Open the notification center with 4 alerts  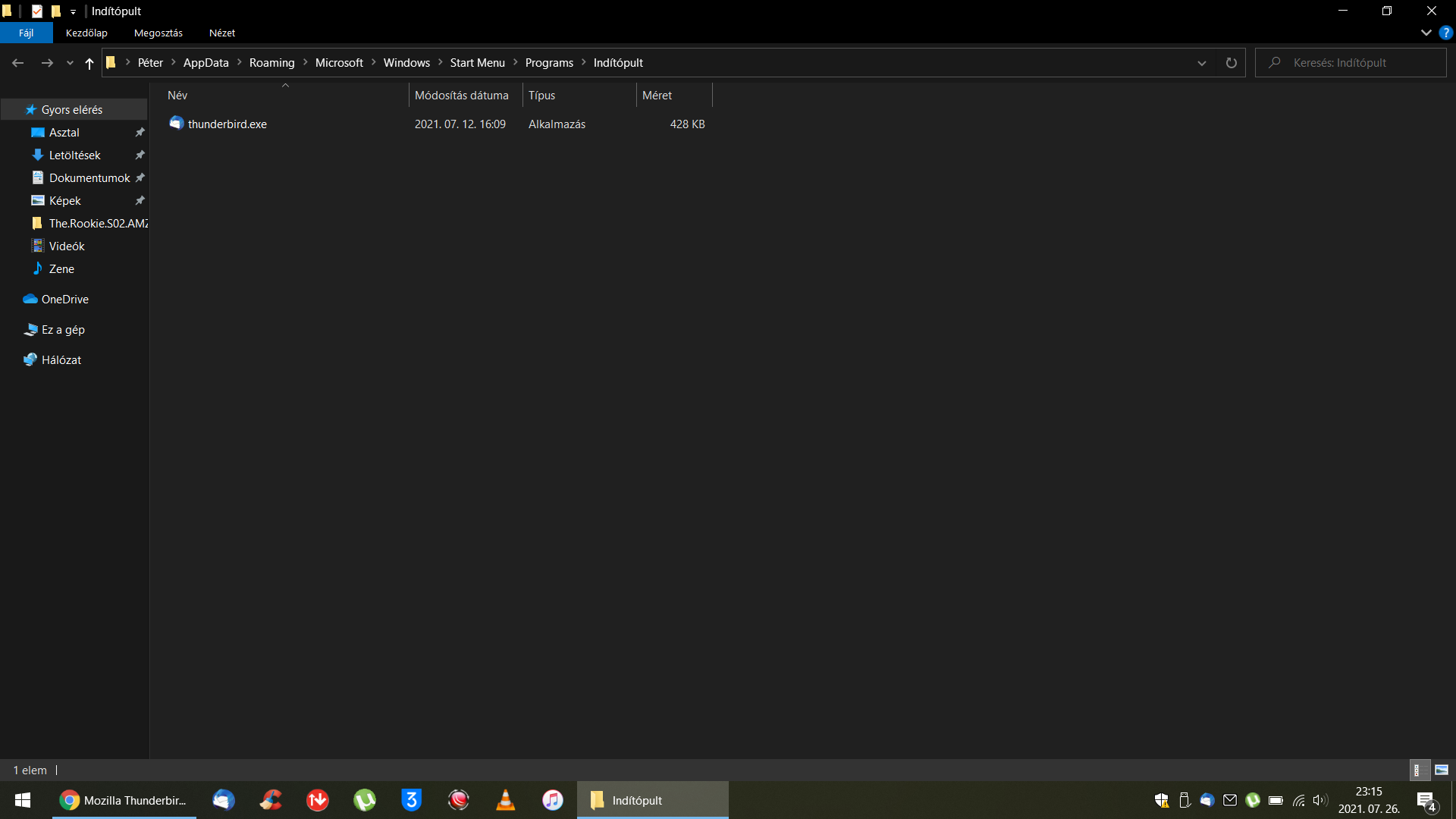coord(1426,801)
